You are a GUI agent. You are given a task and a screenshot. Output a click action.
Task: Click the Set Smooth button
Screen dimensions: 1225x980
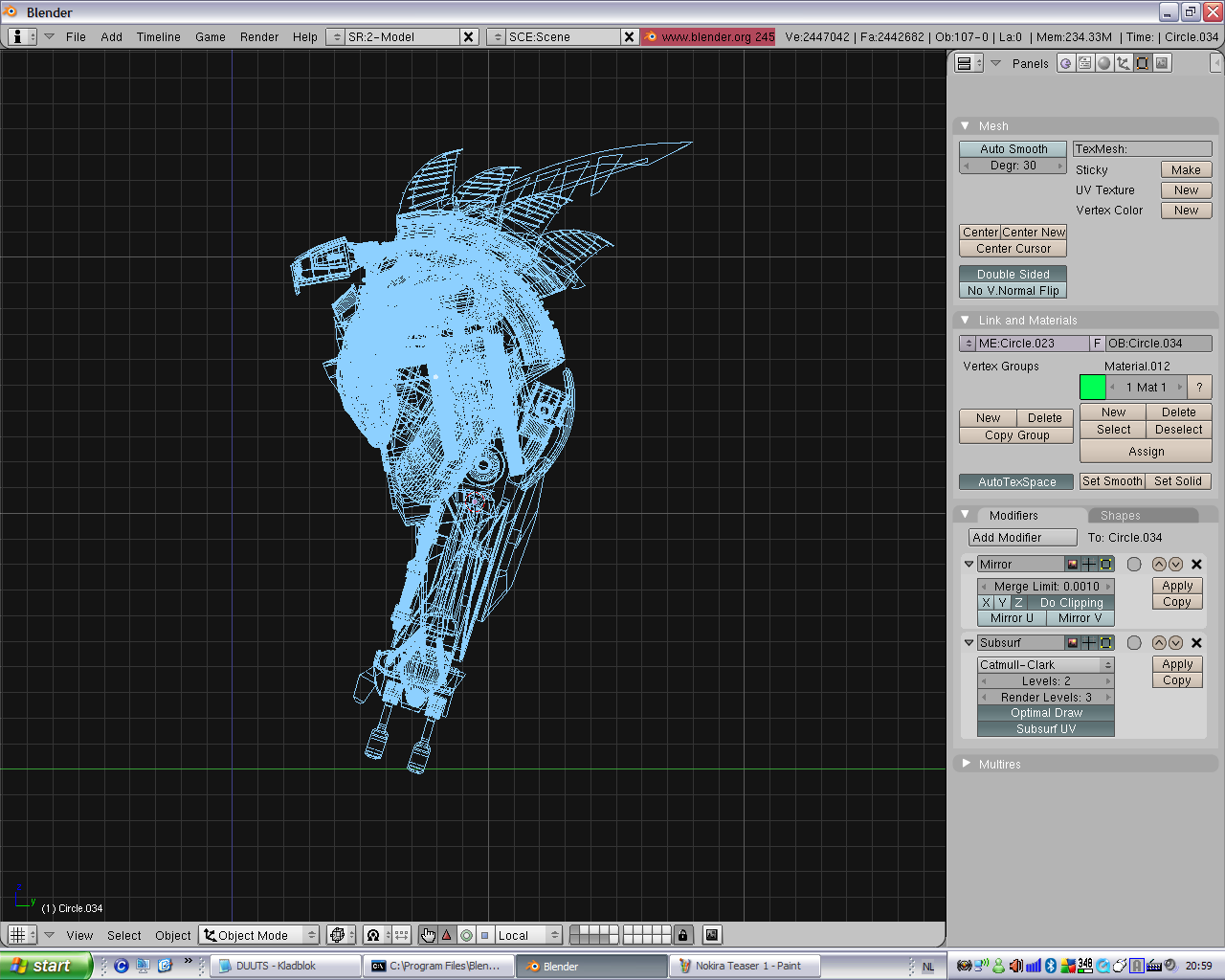pyautogui.click(x=1111, y=481)
